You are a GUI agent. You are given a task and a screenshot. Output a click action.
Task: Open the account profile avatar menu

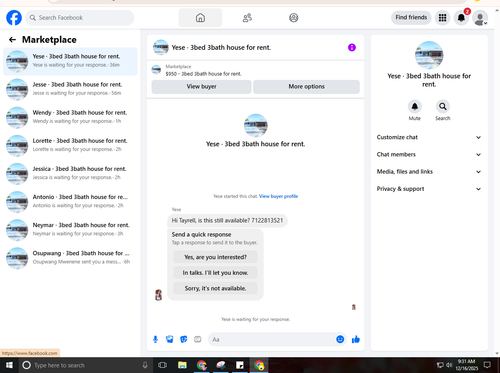[480, 18]
